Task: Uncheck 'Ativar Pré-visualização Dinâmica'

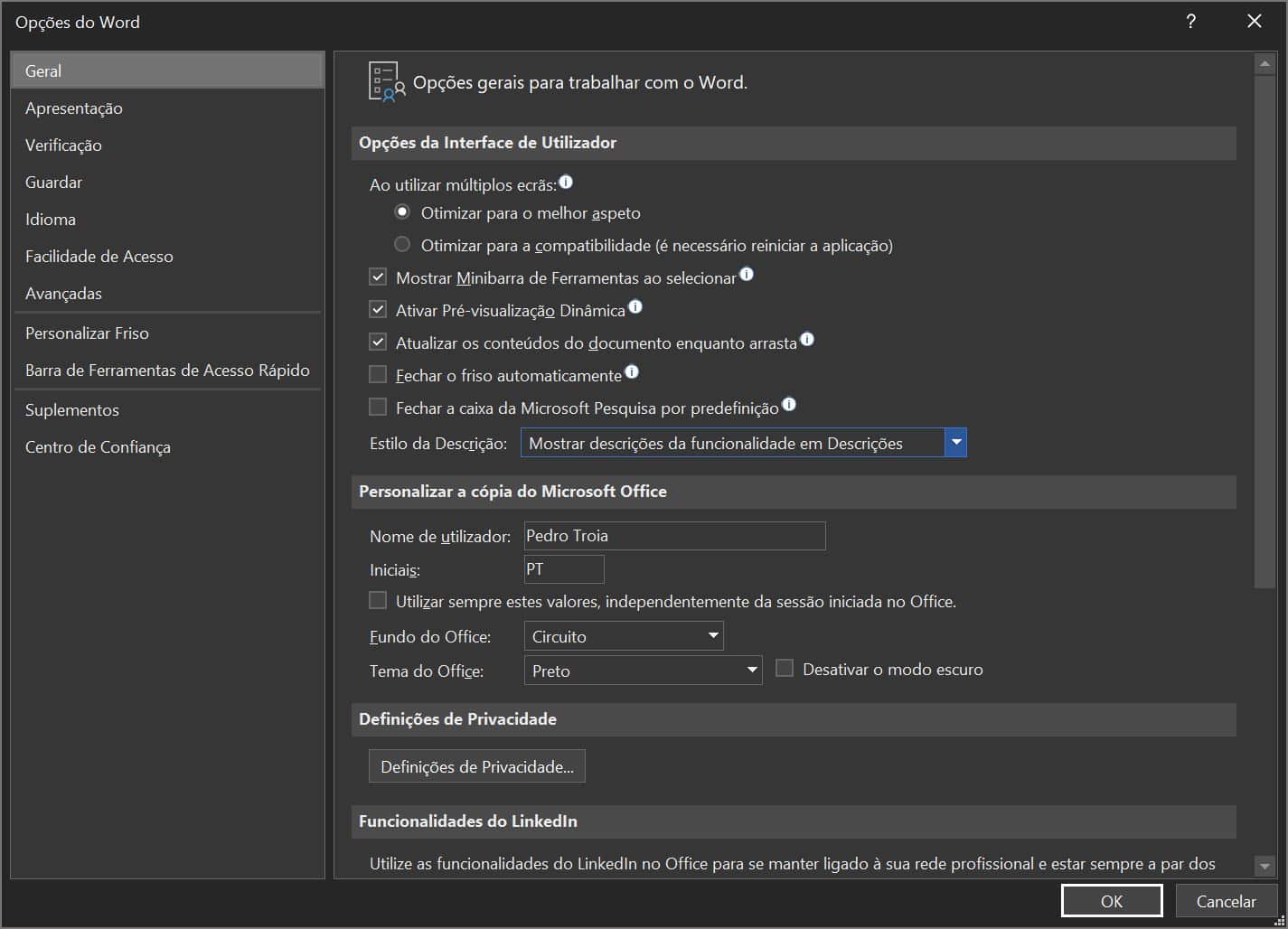Action: pyautogui.click(x=378, y=310)
